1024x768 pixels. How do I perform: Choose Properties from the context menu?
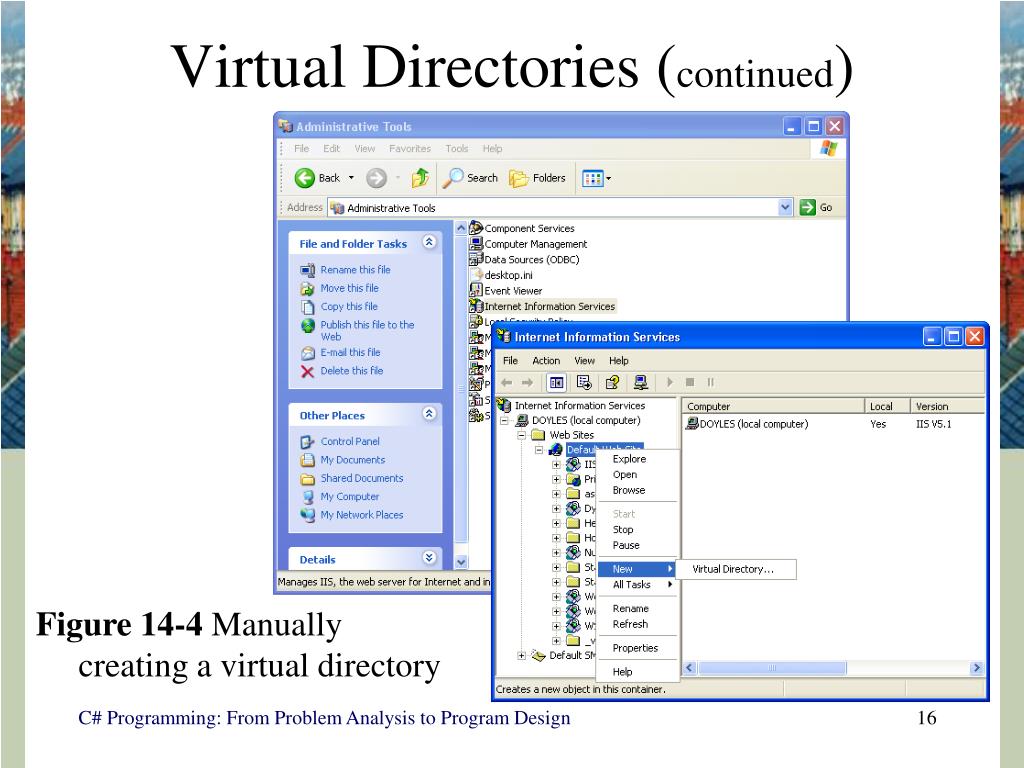pyautogui.click(x=635, y=648)
